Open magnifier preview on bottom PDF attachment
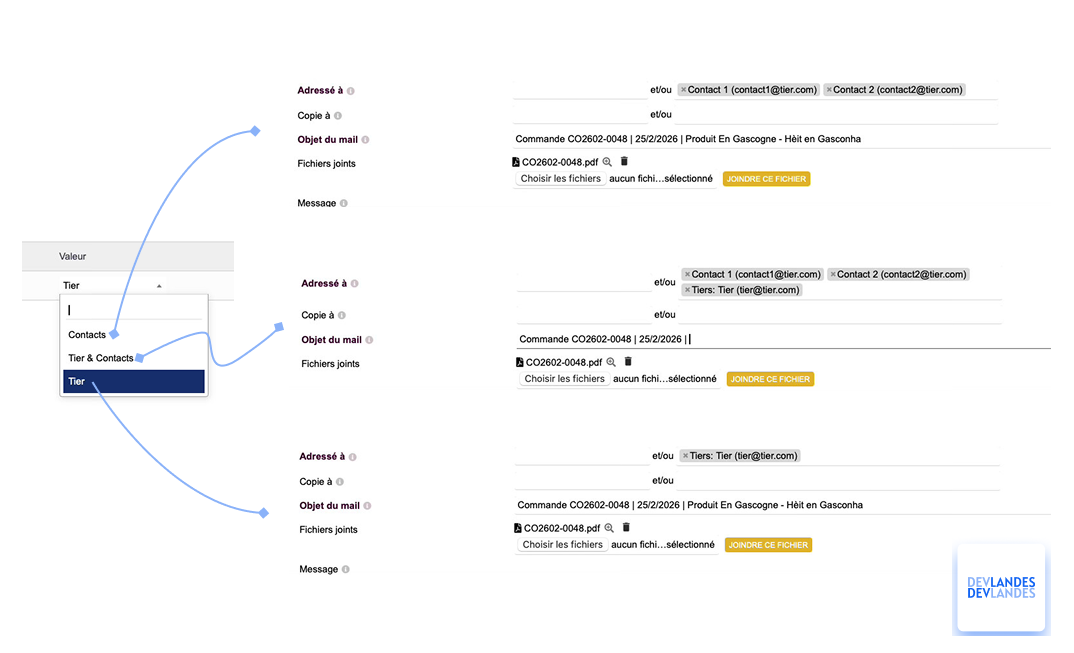1074x653 pixels. coord(609,528)
